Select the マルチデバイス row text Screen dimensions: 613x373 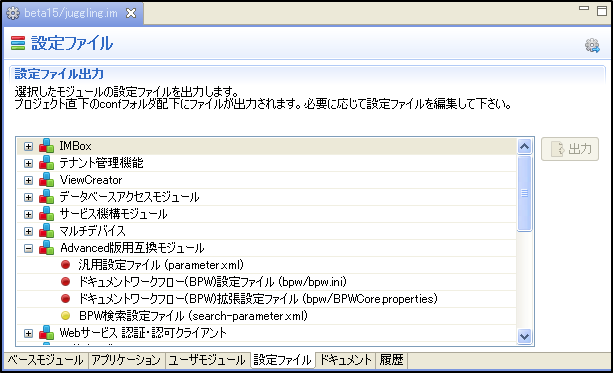point(92,231)
